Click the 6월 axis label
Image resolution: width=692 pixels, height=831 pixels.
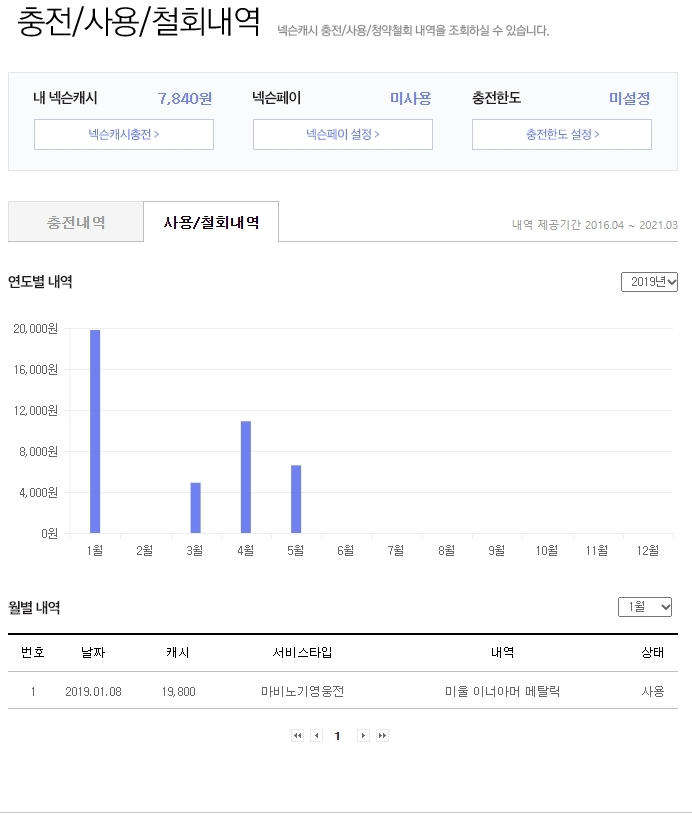click(345, 551)
